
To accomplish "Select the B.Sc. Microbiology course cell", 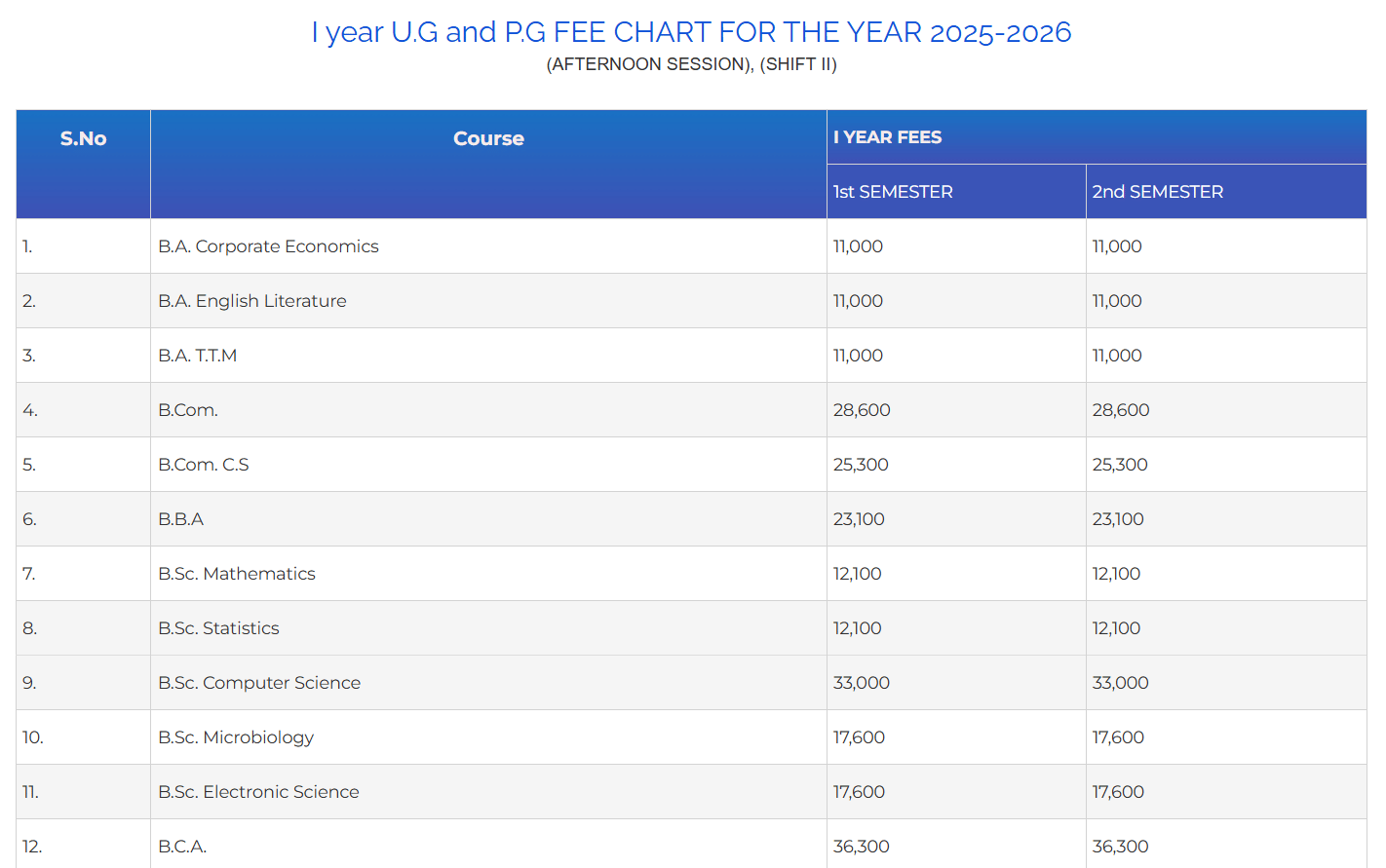I will [x=236, y=737].
